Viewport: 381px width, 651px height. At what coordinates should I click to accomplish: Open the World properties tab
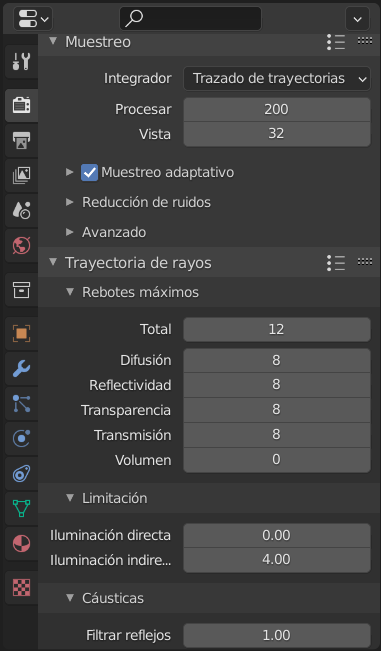pos(21,246)
